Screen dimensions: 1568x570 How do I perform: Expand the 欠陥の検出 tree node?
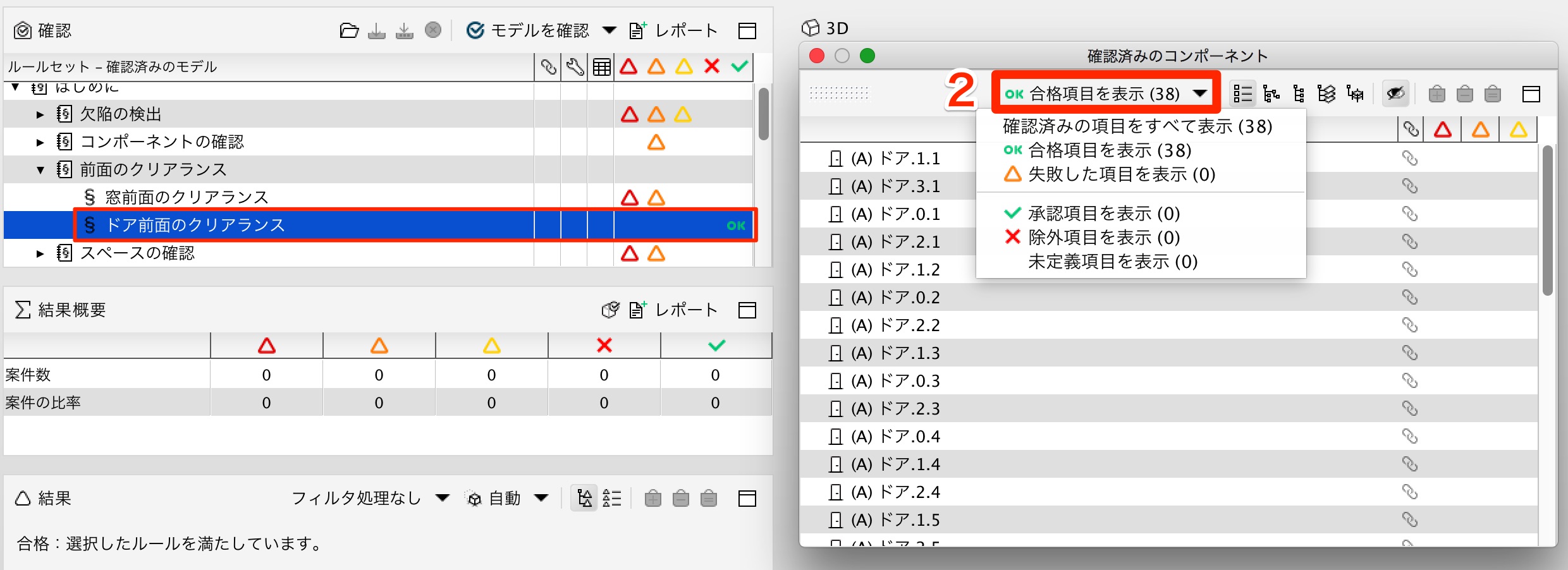point(40,114)
